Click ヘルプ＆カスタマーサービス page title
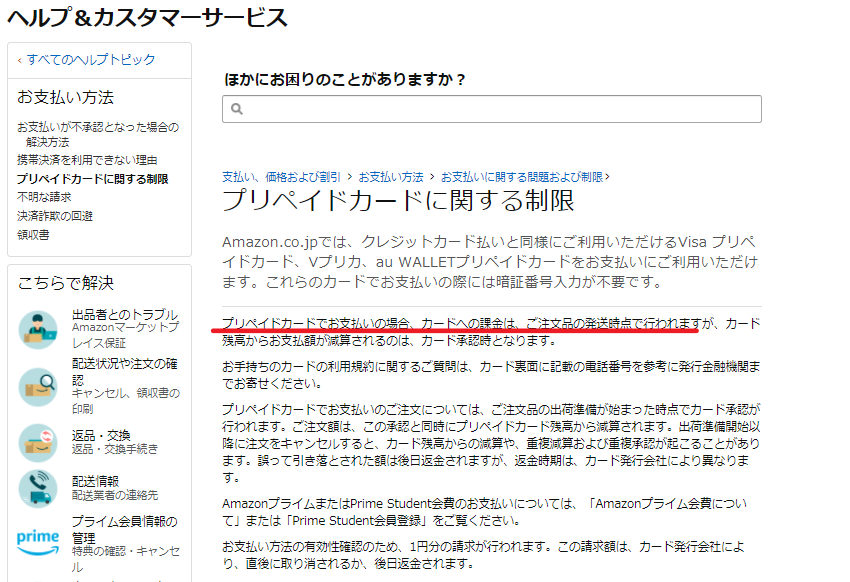Screen dimensions: 850x582 click(147, 17)
